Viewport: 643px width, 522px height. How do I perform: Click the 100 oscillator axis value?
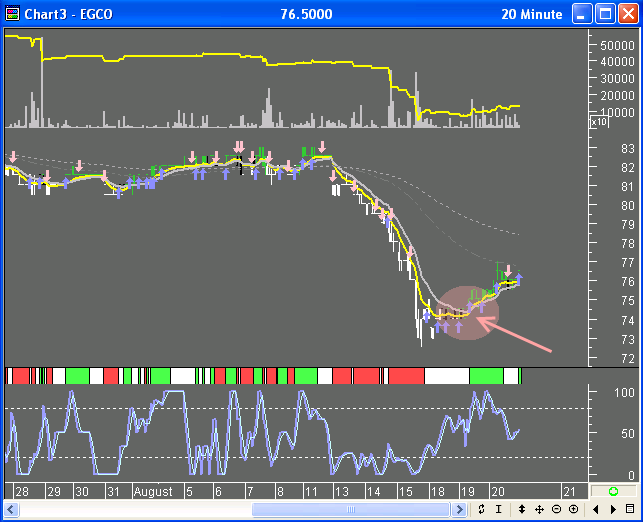coord(624,393)
